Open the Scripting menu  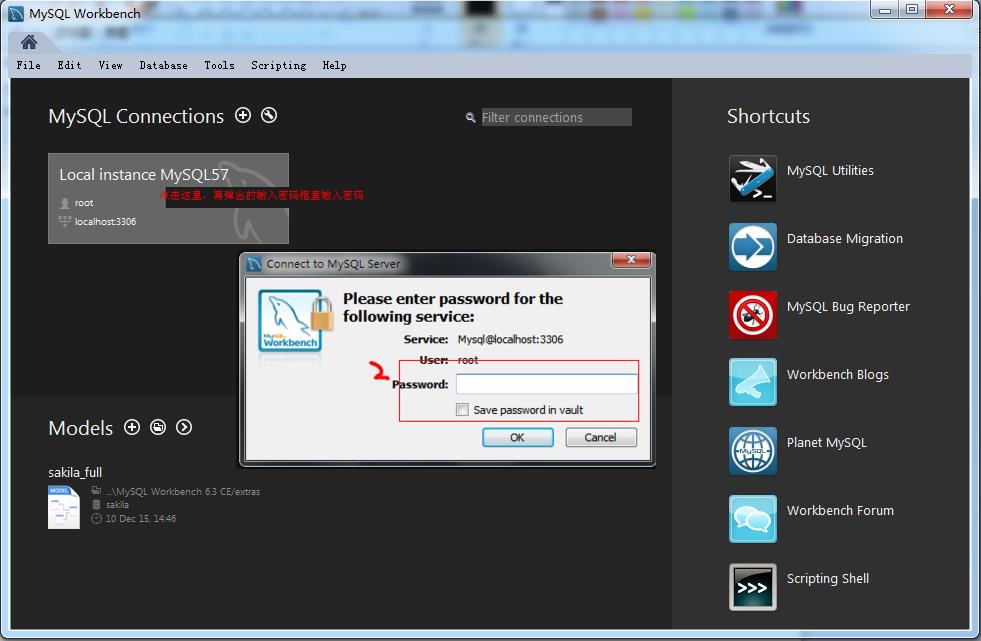point(279,65)
